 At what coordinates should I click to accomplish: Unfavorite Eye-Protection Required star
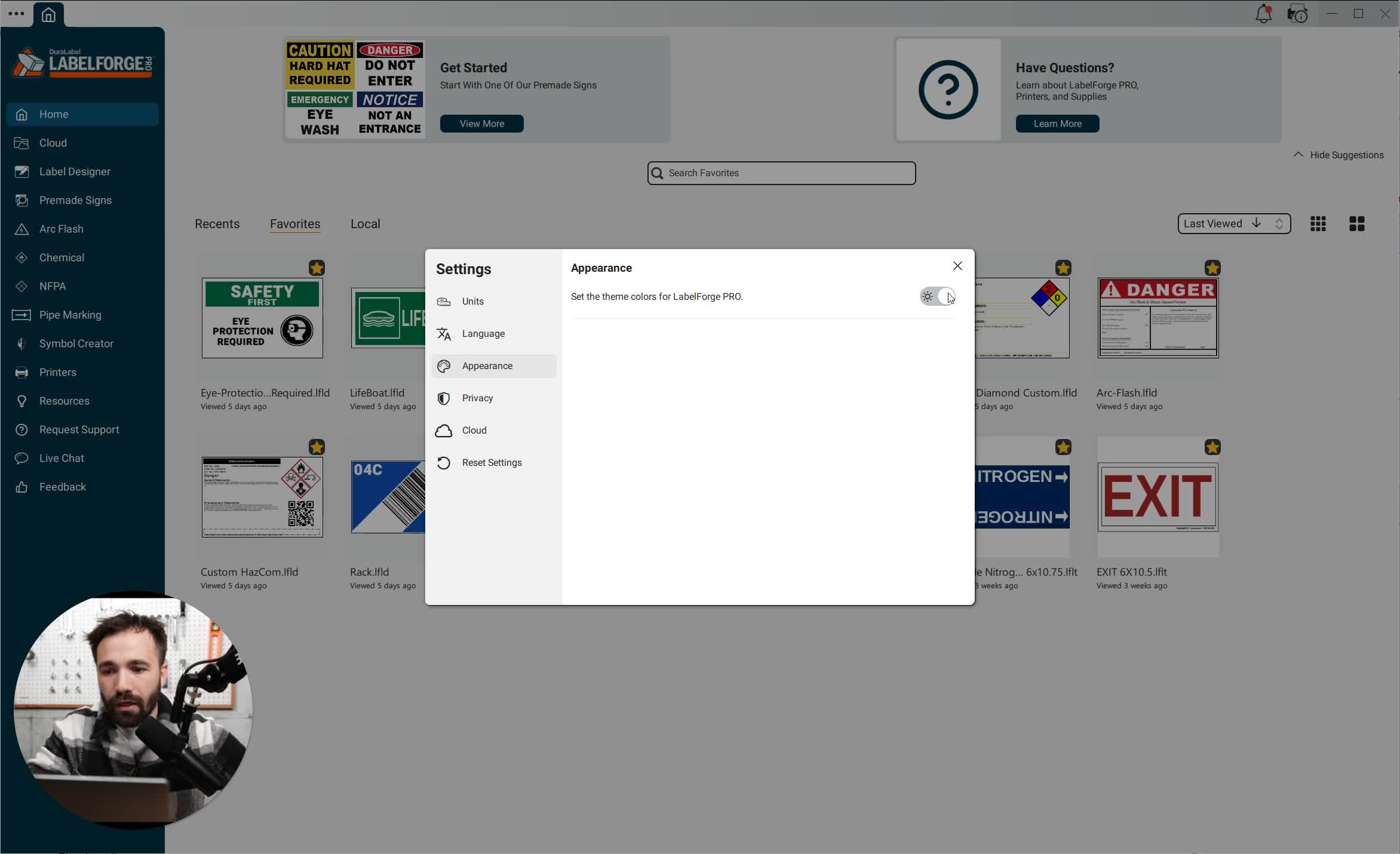click(317, 268)
